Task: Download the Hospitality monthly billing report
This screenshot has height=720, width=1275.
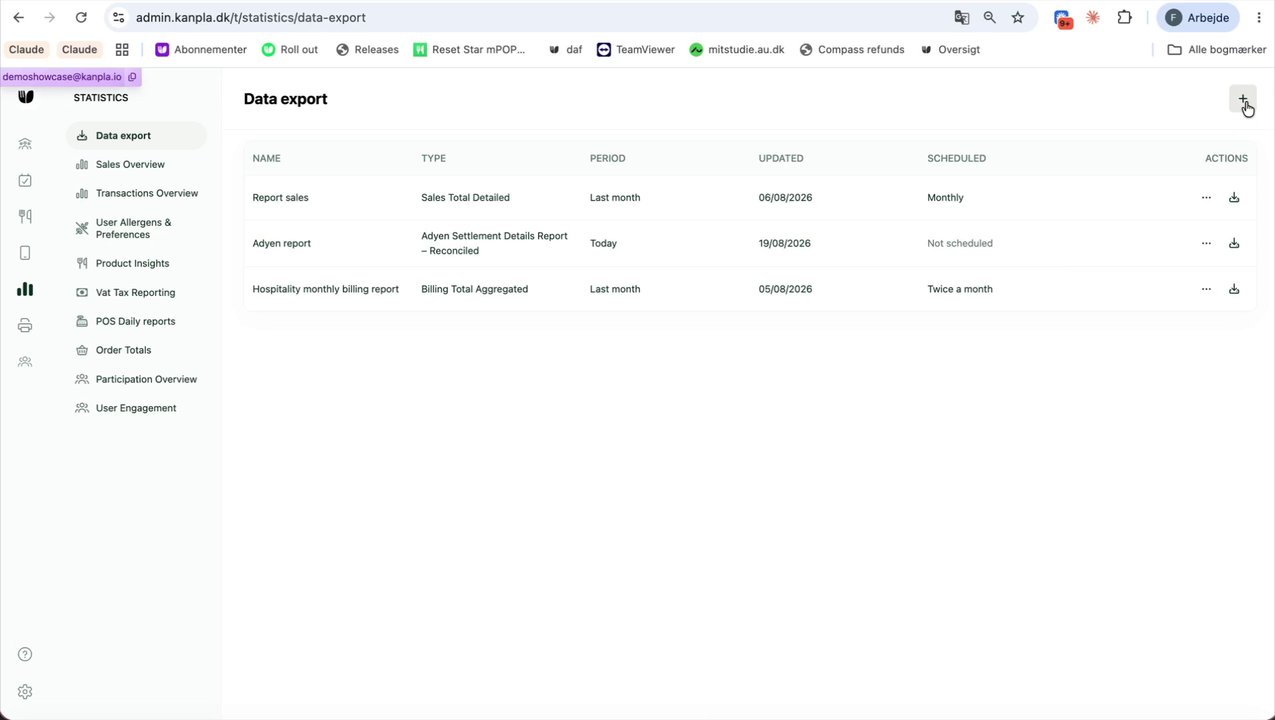Action: tap(1234, 289)
